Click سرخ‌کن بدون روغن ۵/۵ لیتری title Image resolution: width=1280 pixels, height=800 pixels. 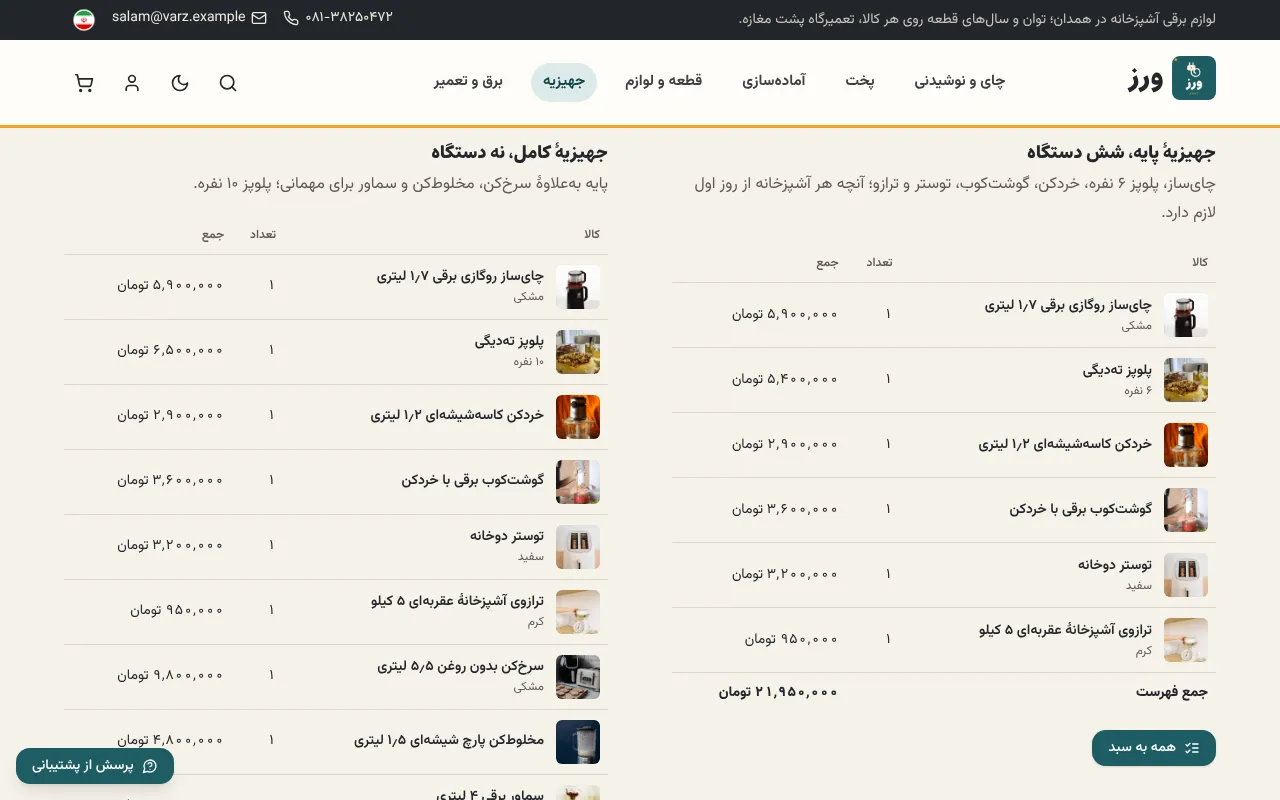461,666
